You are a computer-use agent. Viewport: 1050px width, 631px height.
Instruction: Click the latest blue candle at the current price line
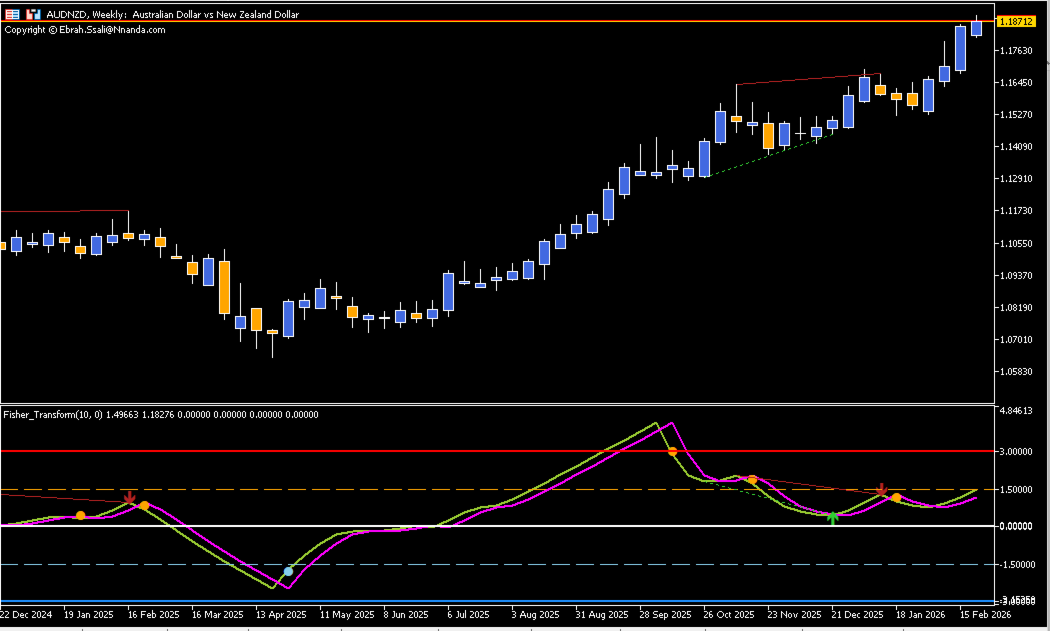point(976,28)
